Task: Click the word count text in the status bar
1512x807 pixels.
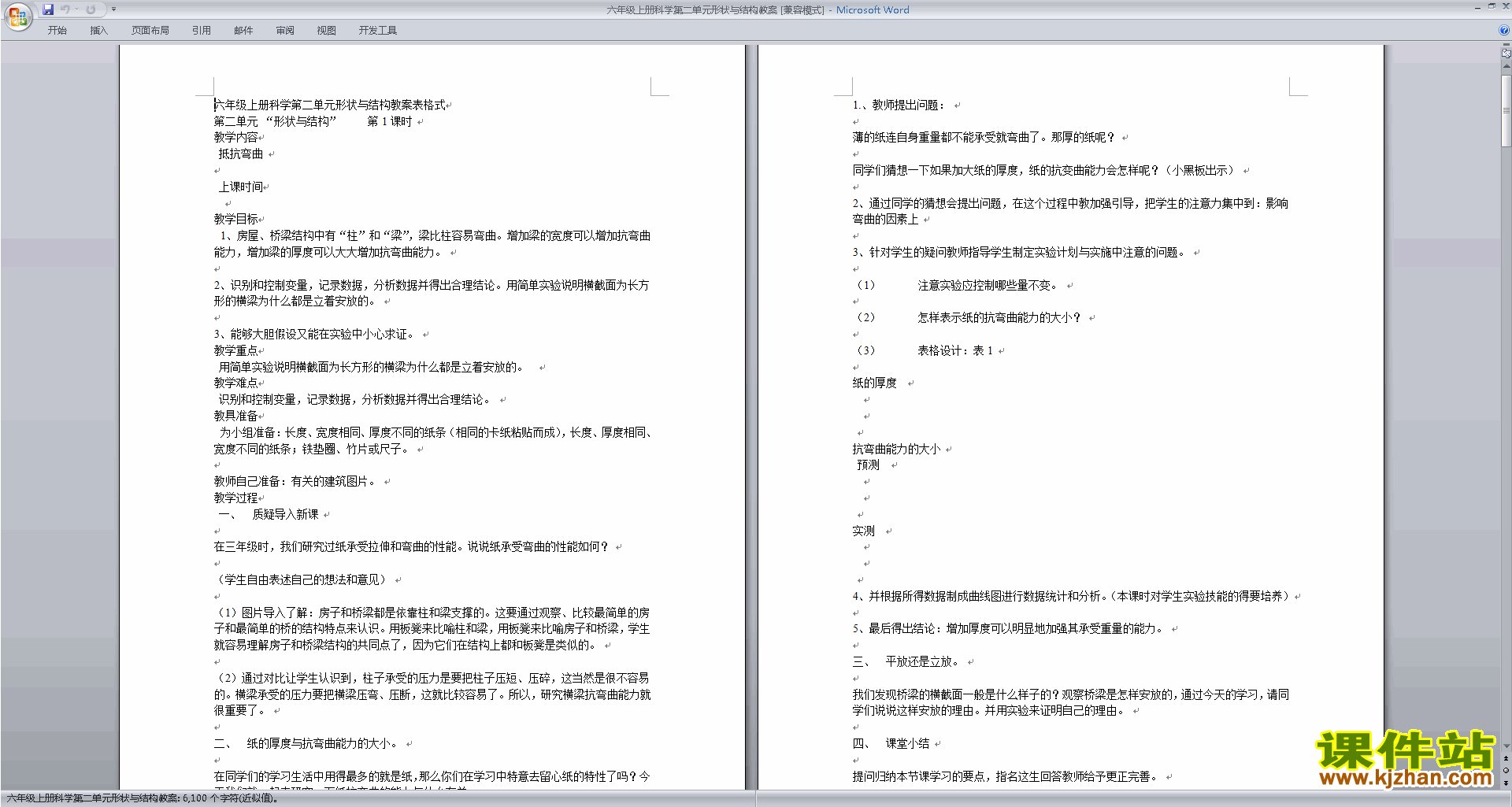Action: [x=143, y=798]
